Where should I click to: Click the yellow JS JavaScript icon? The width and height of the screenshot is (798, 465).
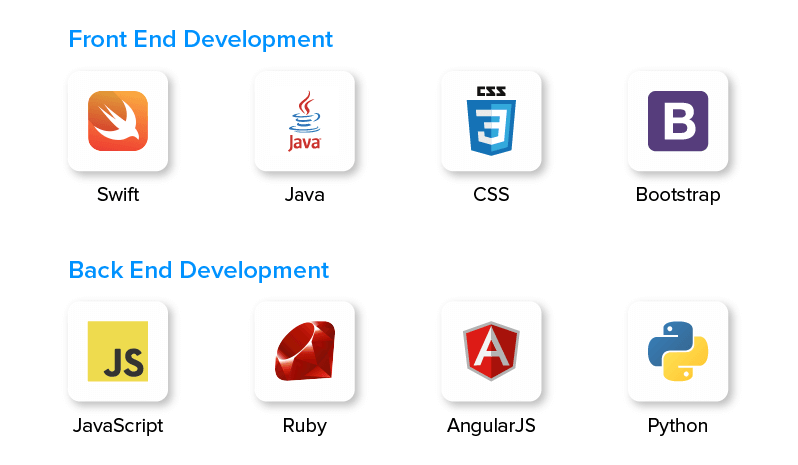pos(118,351)
